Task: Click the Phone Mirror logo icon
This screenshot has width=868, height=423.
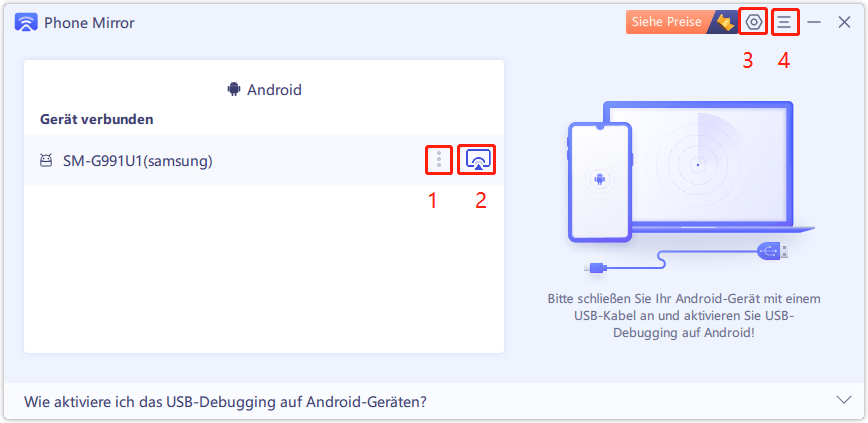Action: tap(26, 23)
